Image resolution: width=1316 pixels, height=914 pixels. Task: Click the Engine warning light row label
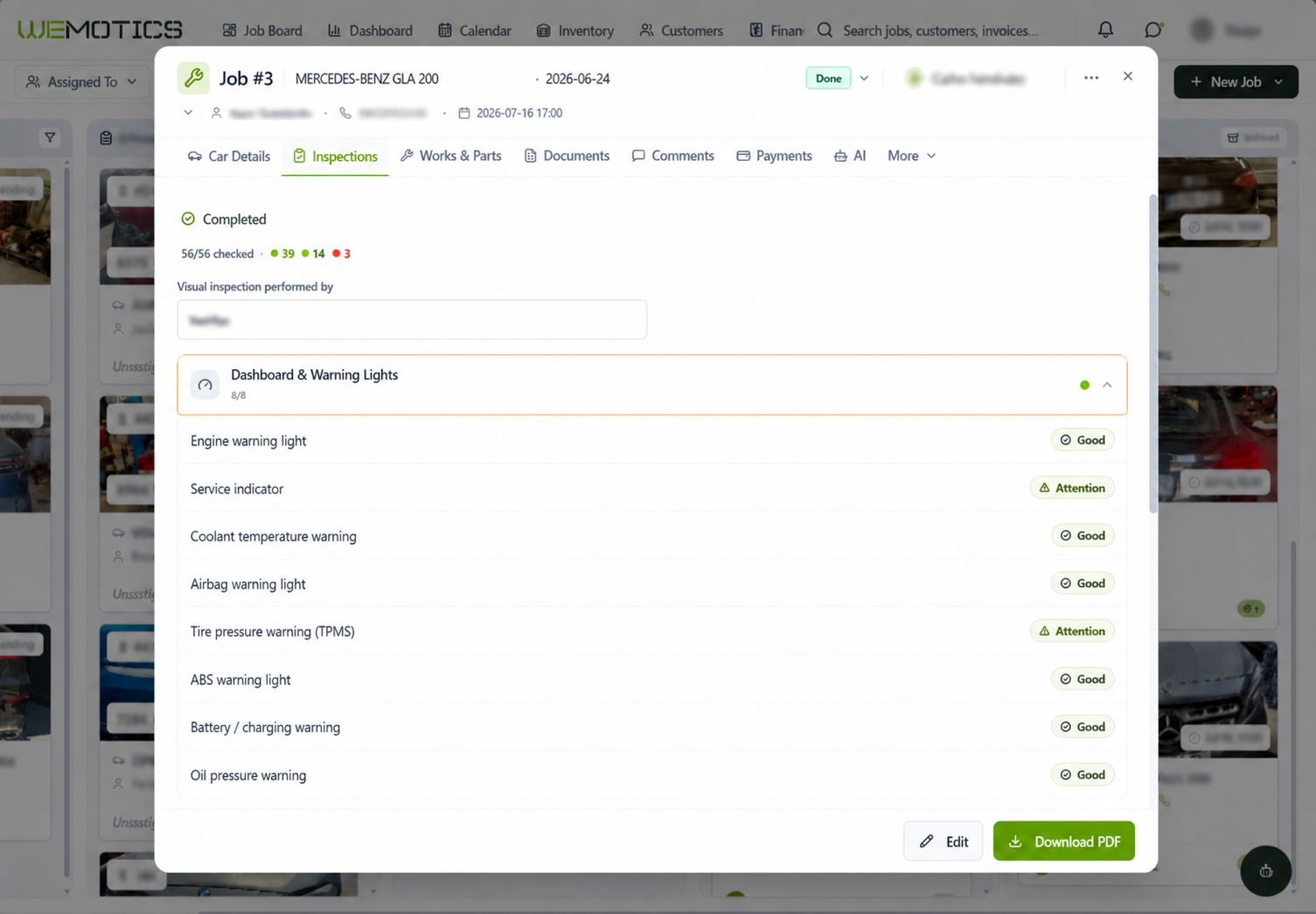[248, 441]
